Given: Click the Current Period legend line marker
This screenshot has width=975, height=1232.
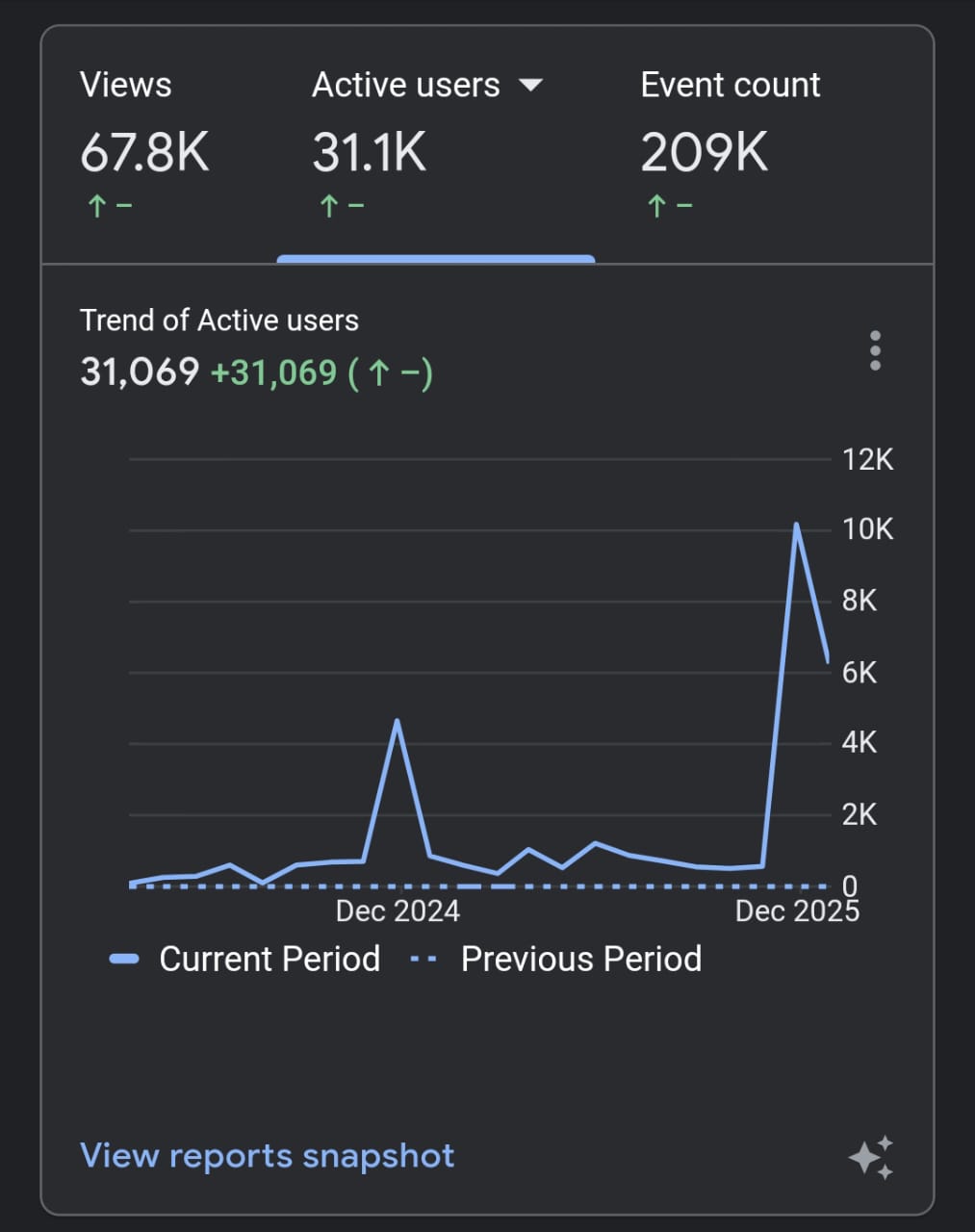Looking at the screenshot, I should click(x=125, y=959).
